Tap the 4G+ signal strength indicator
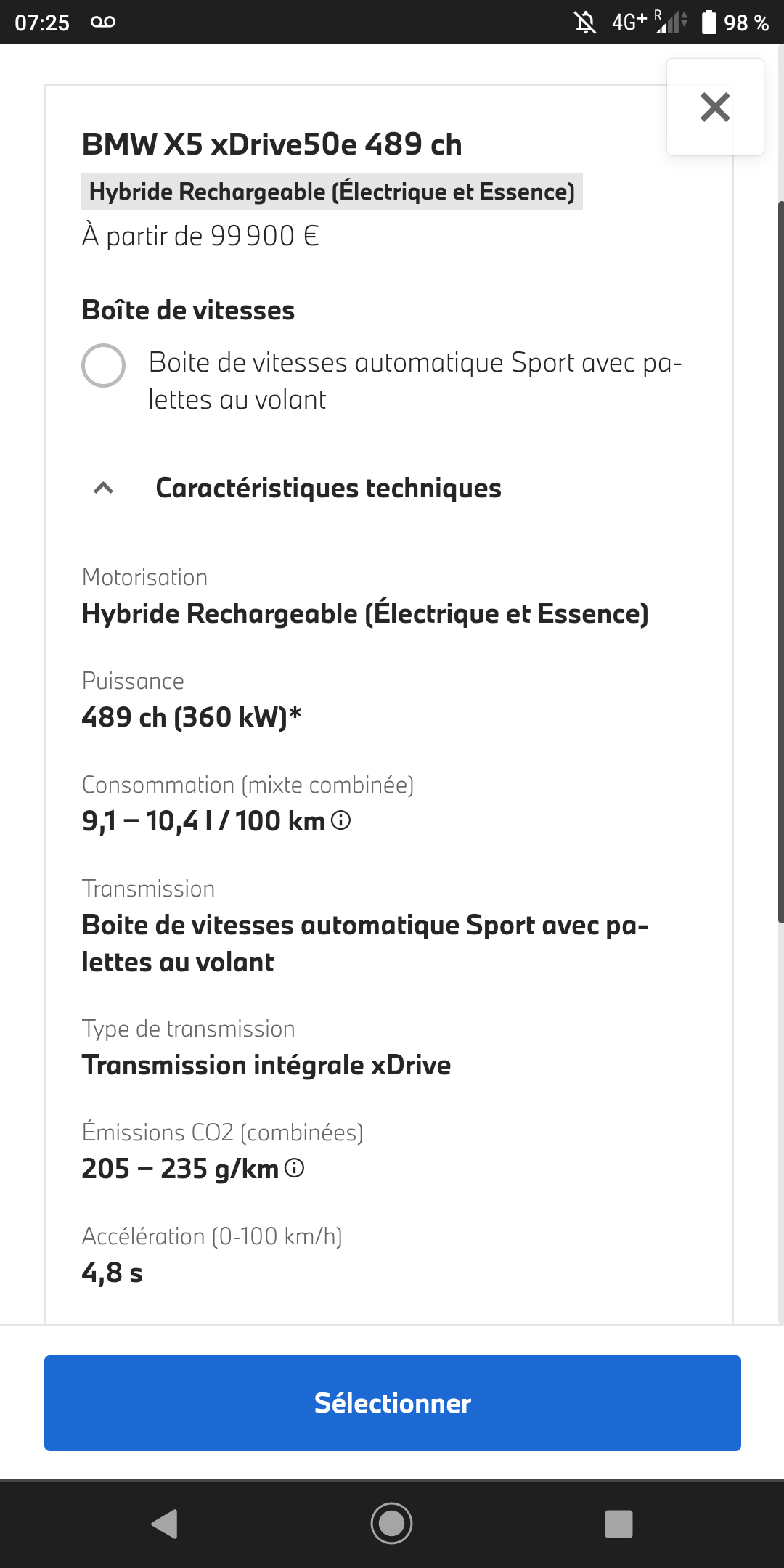This screenshot has width=784, height=1568. click(671, 22)
